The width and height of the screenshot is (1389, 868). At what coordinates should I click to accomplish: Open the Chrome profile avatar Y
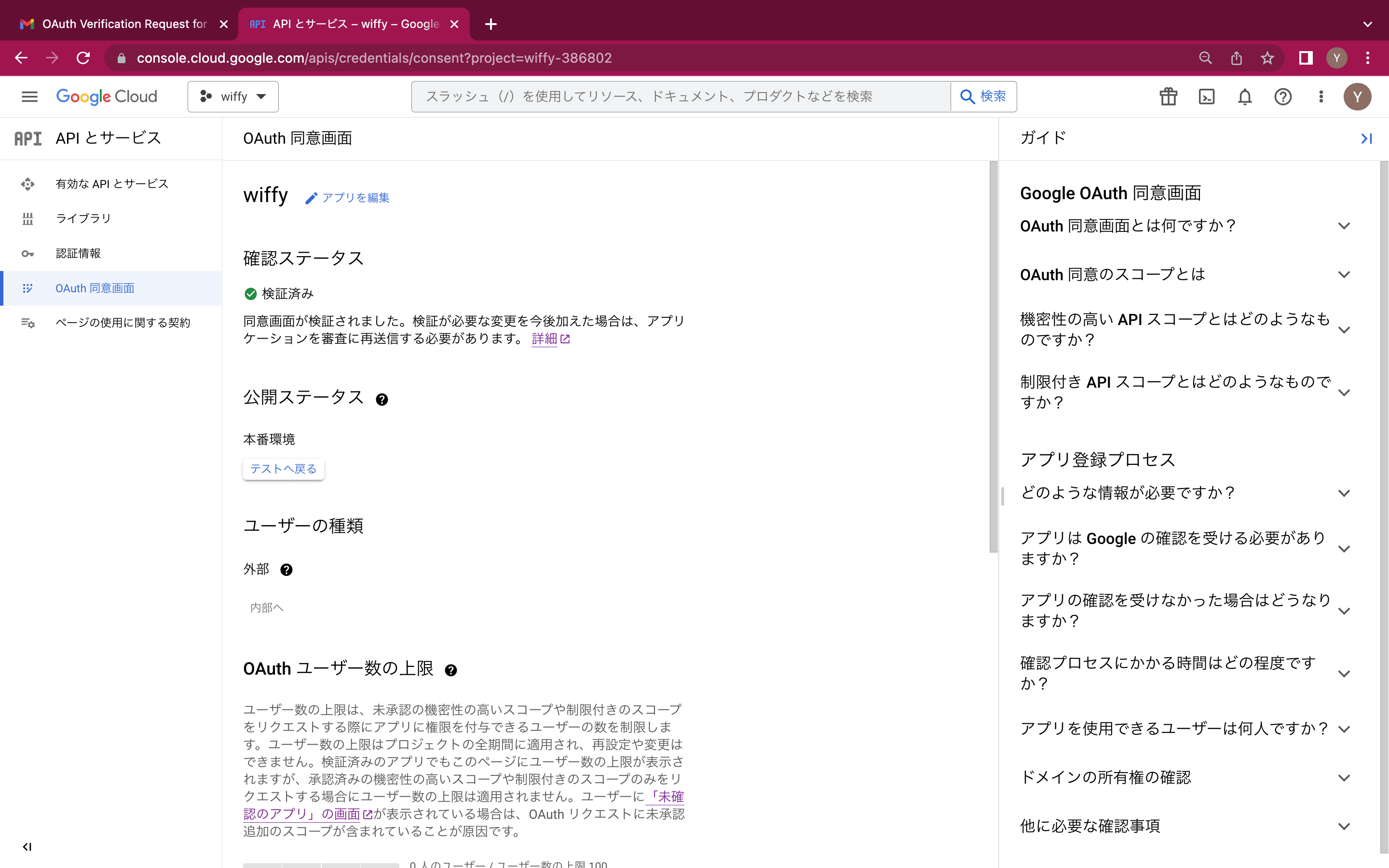point(1337,58)
